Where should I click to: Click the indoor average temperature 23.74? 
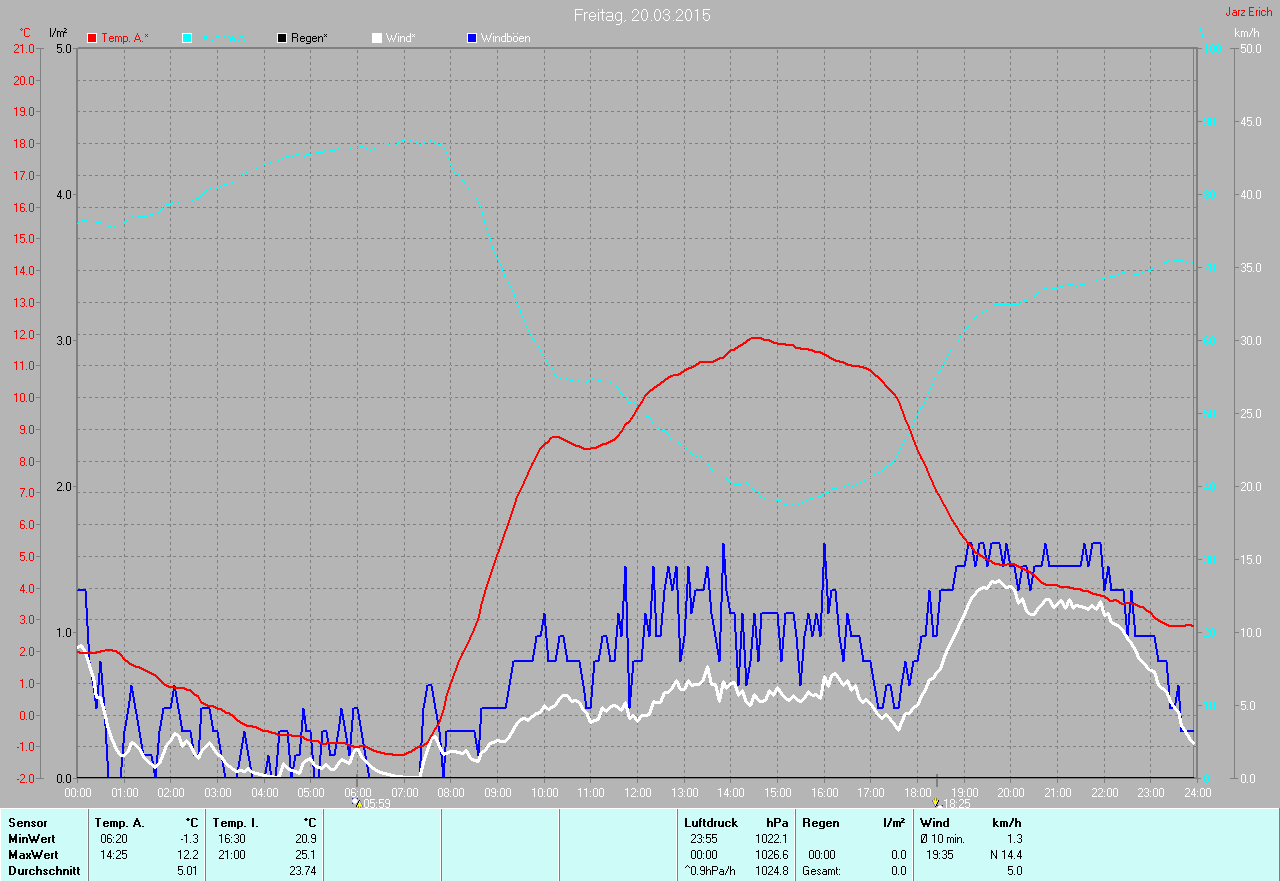click(303, 871)
